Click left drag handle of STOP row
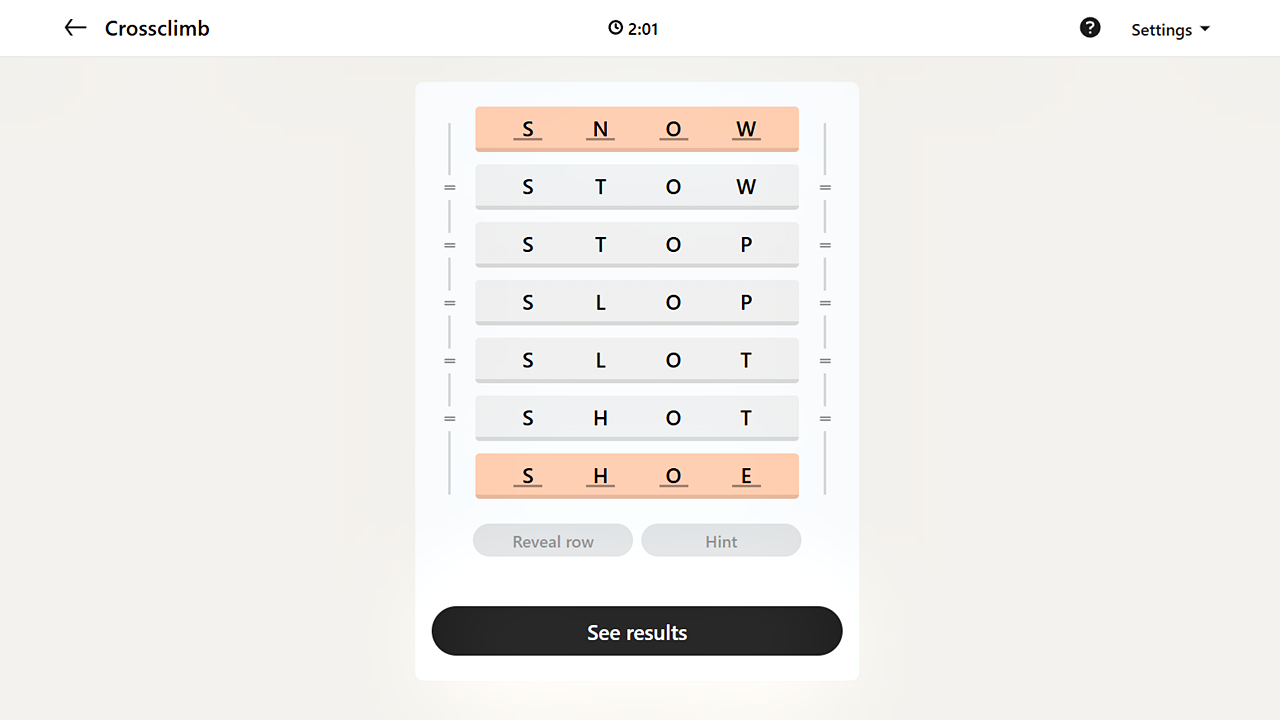 [450, 245]
